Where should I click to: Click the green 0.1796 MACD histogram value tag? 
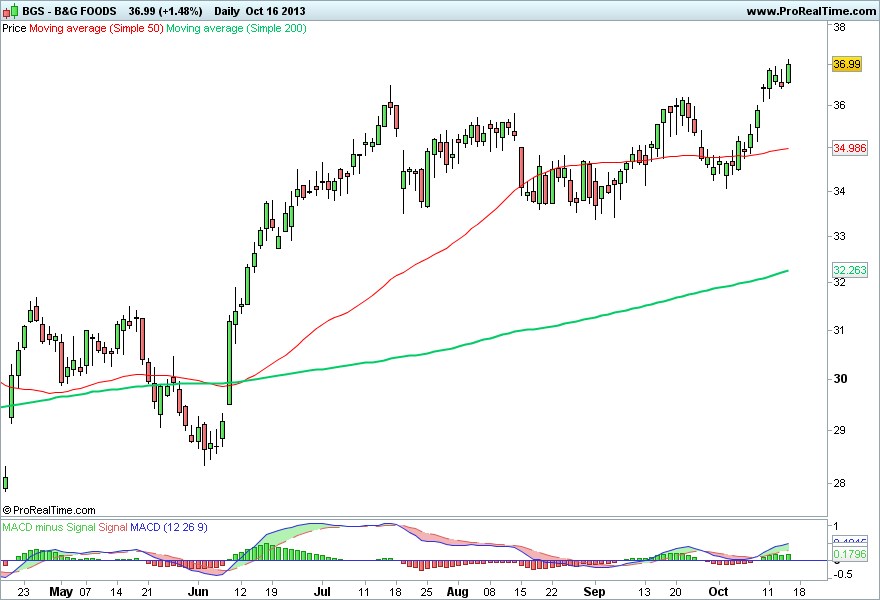pyautogui.click(x=850, y=554)
